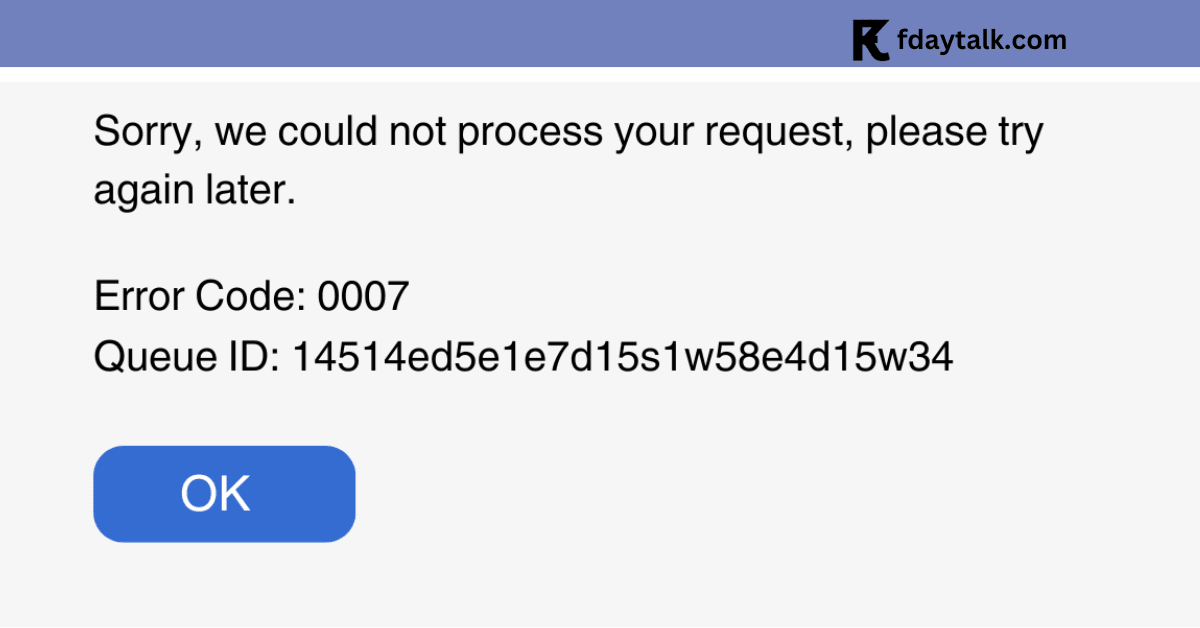
Task: Click the "Queue ID:" label
Action: coord(187,358)
